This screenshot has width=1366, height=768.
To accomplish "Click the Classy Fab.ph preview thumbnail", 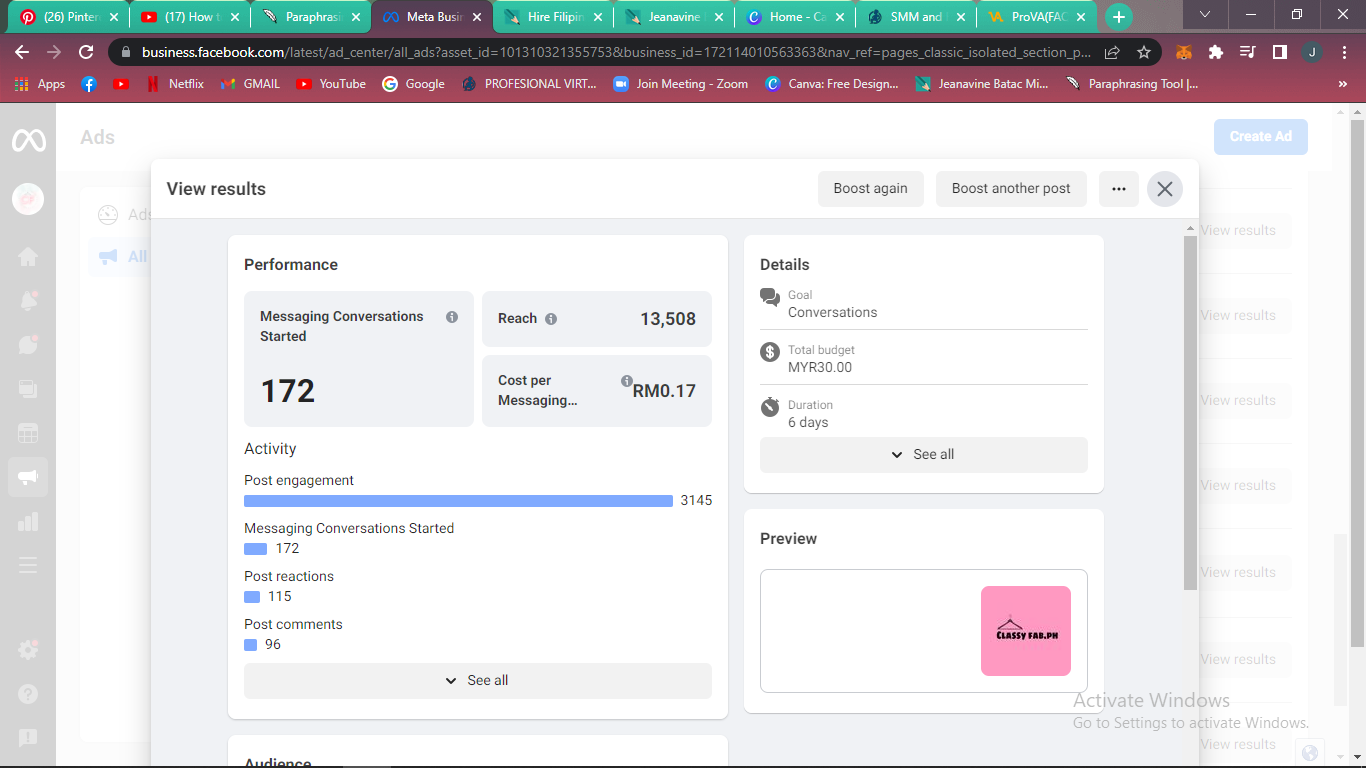I will [1026, 631].
